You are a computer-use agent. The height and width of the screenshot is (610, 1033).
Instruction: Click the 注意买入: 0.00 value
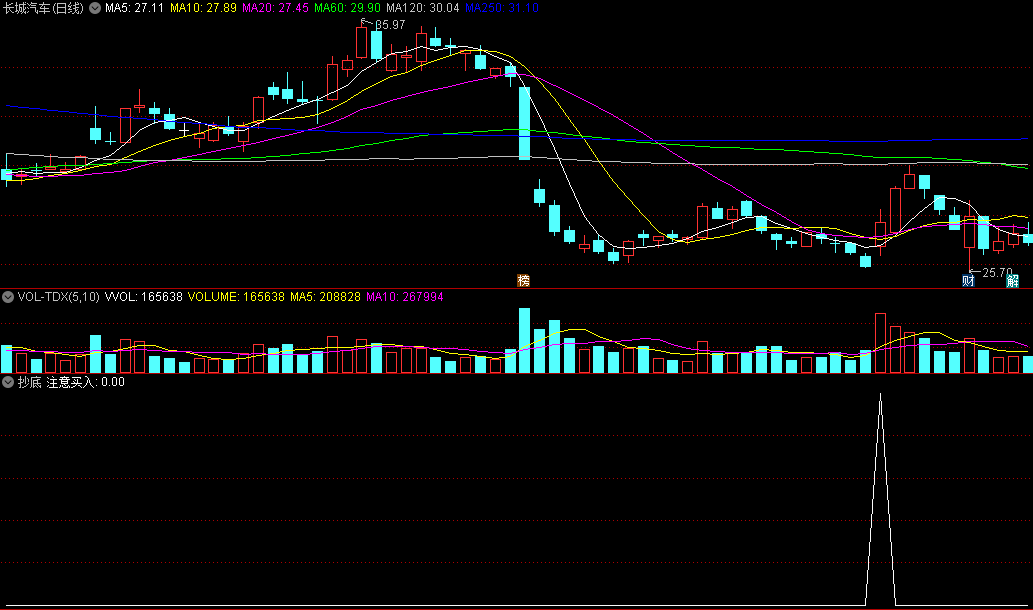[86, 382]
